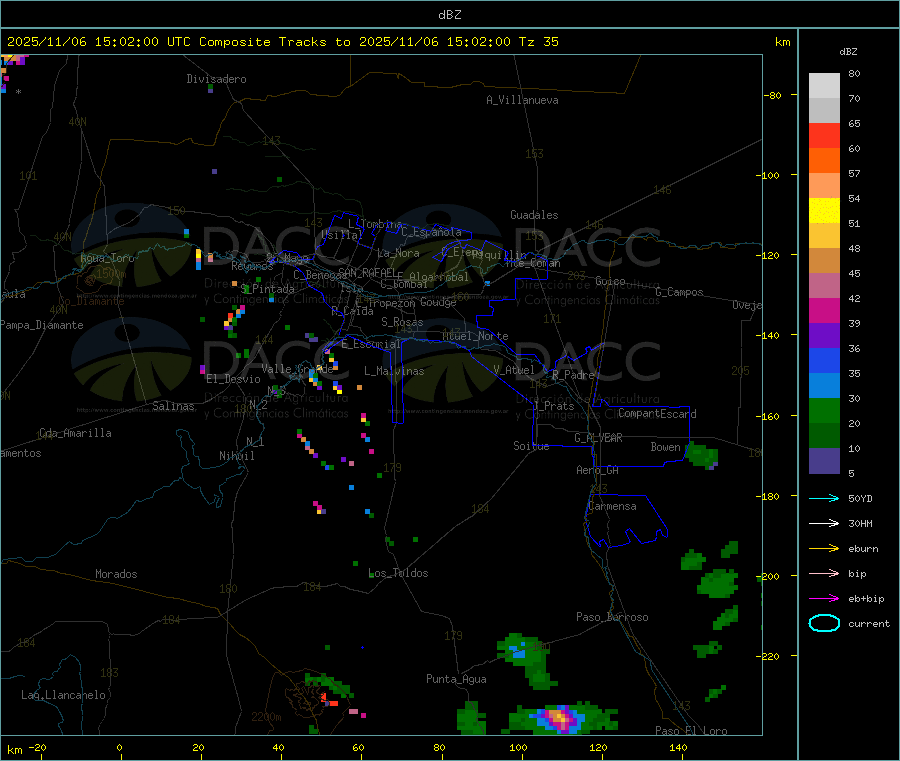Click the El_Desvio map label
Screen dimensions: 900x761
(x=234, y=379)
